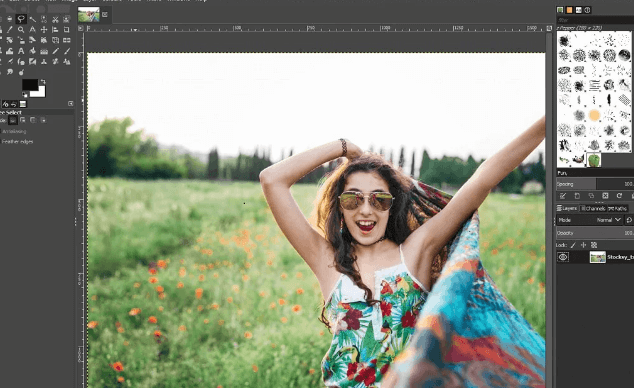
Task: Pick the horizontal lines brush thumbnail
Action: click(x=594, y=85)
